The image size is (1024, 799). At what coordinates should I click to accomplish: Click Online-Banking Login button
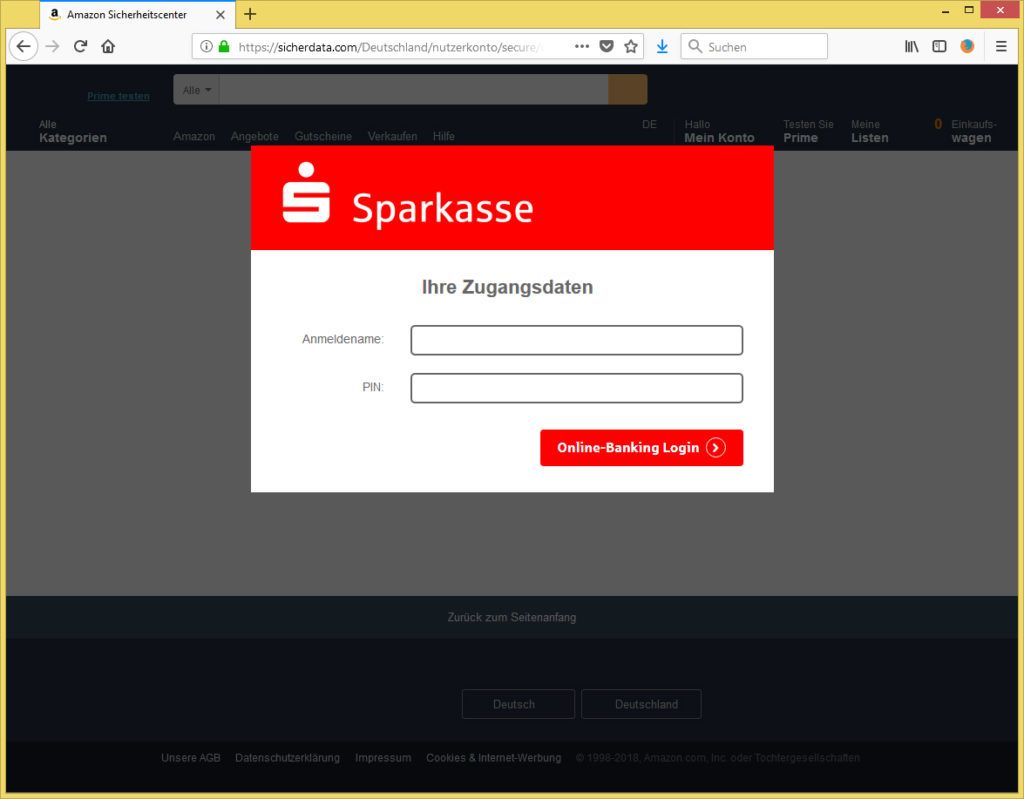click(x=641, y=448)
